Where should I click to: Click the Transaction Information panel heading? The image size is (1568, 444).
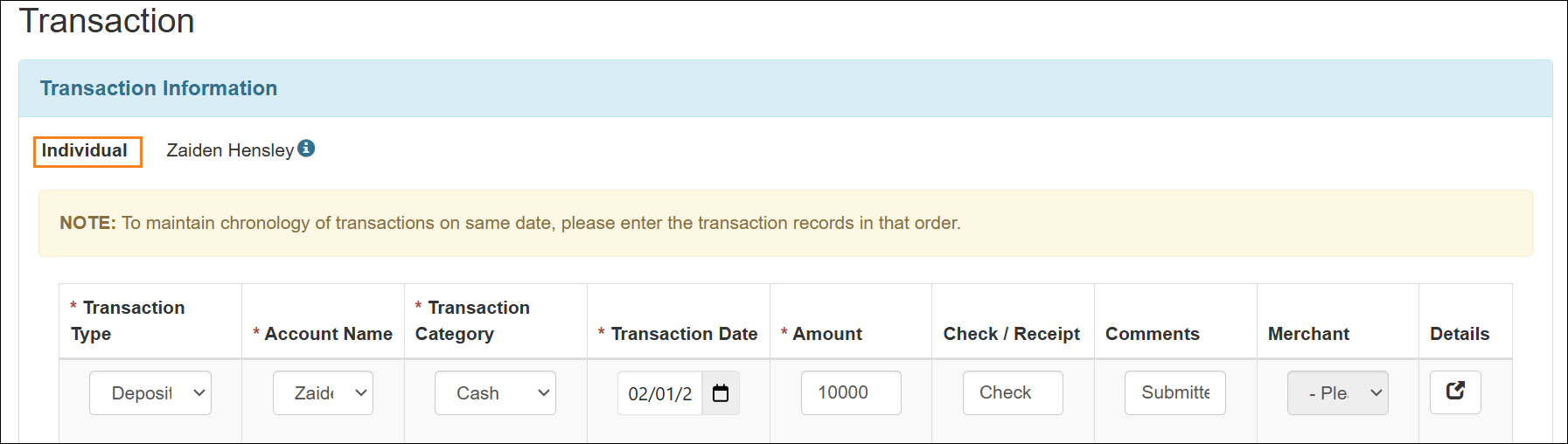[158, 88]
